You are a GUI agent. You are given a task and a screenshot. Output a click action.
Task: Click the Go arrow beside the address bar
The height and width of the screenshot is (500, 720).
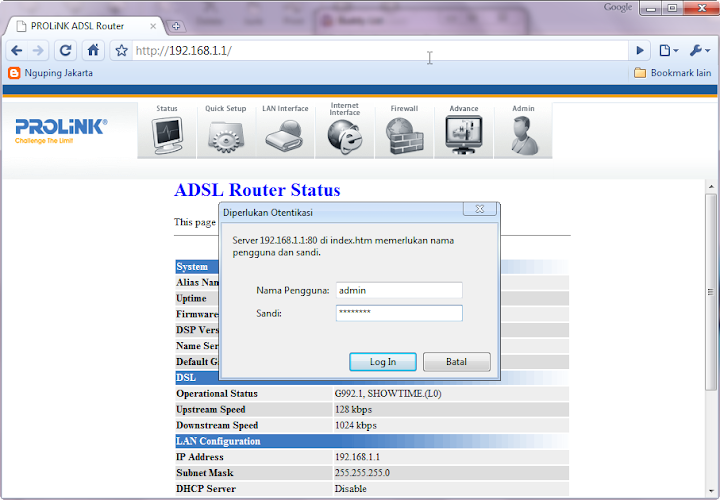point(640,51)
